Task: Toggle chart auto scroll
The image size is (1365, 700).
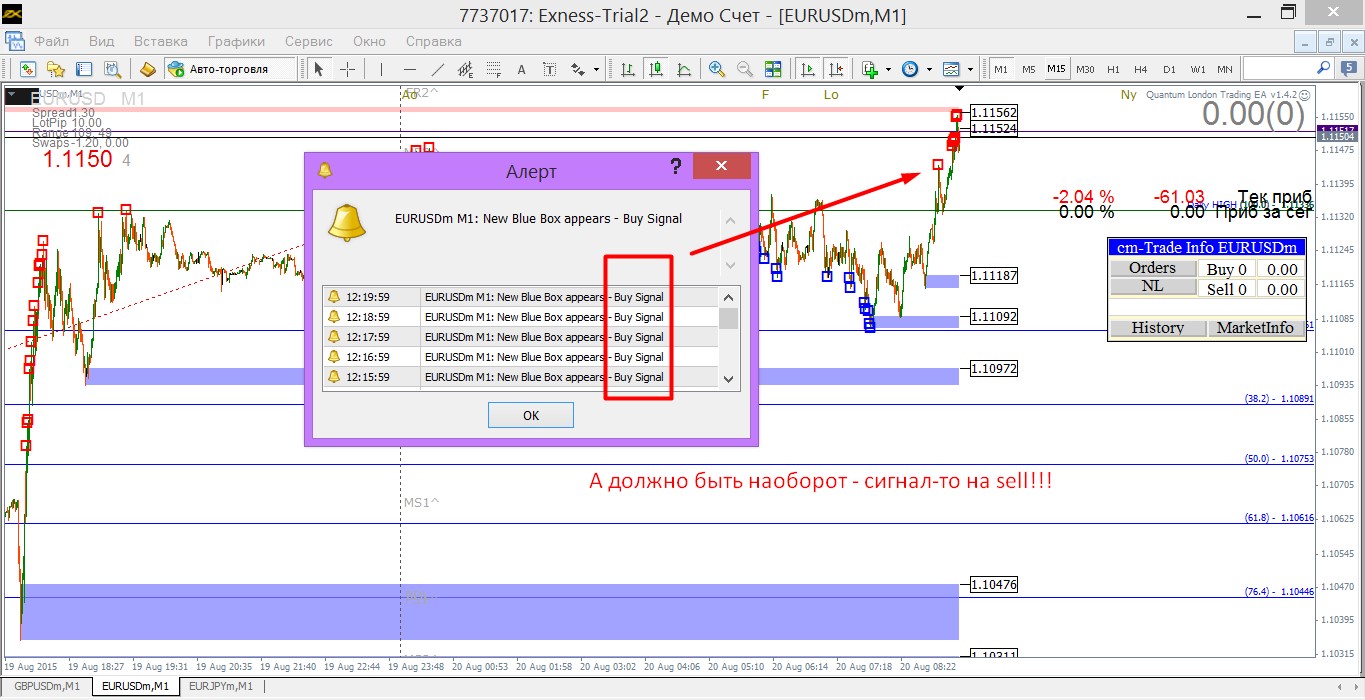Action: click(807, 69)
